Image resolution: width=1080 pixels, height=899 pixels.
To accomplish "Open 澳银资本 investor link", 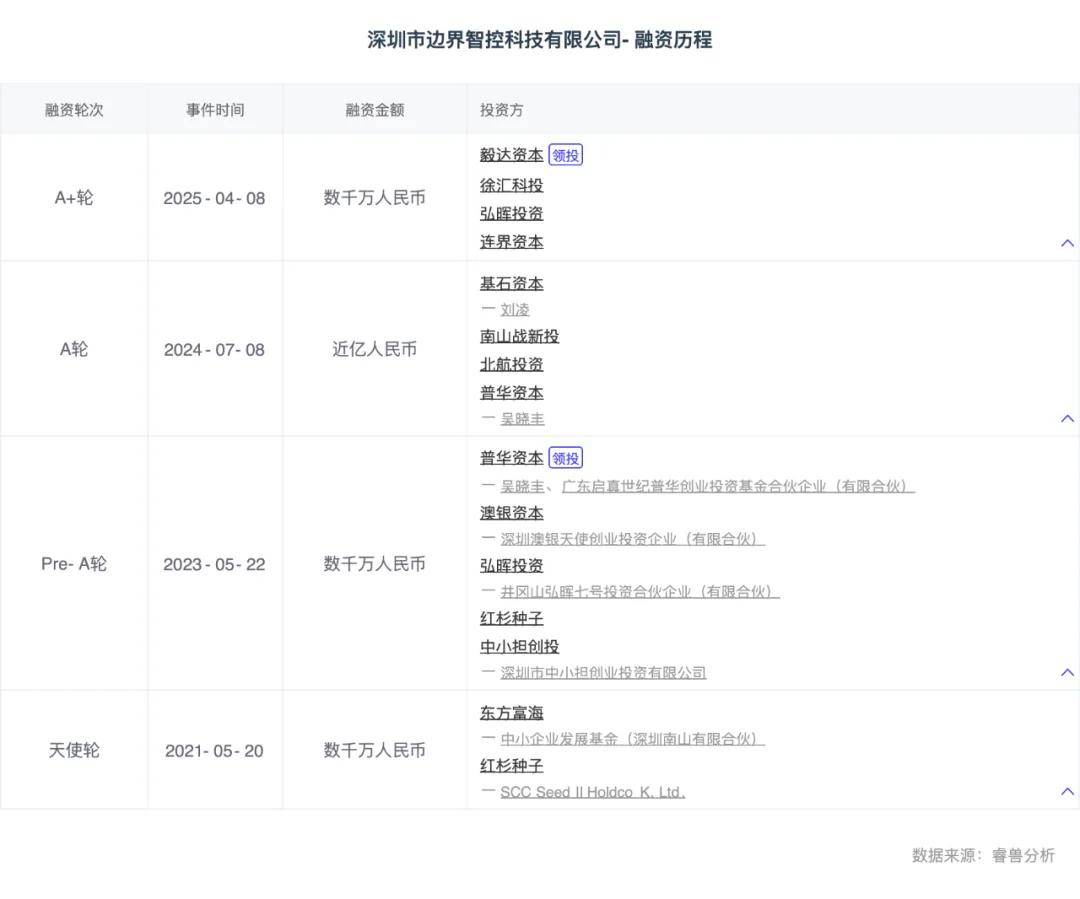I will [511, 513].
